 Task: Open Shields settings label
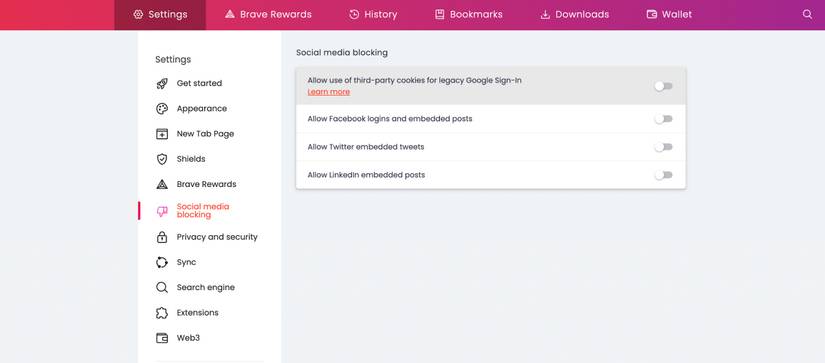coord(191,159)
